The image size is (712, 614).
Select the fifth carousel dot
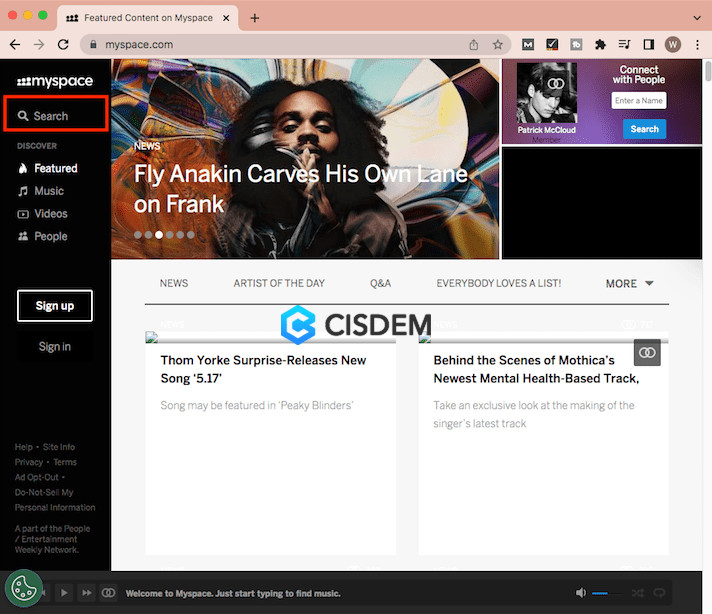point(180,235)
